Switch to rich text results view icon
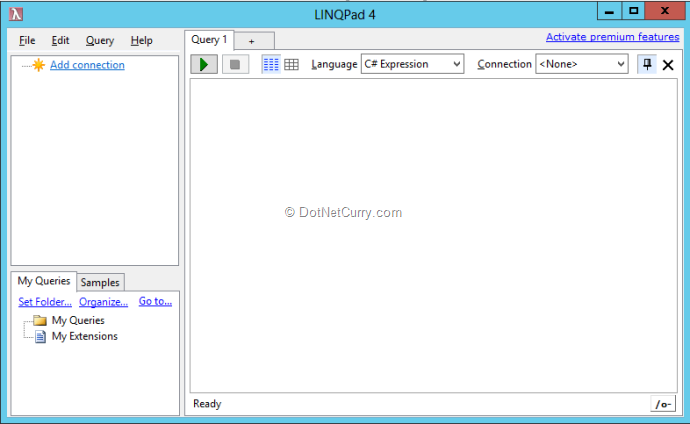The width and height of the screenshot is (690, 424). [x=271, y=65]
